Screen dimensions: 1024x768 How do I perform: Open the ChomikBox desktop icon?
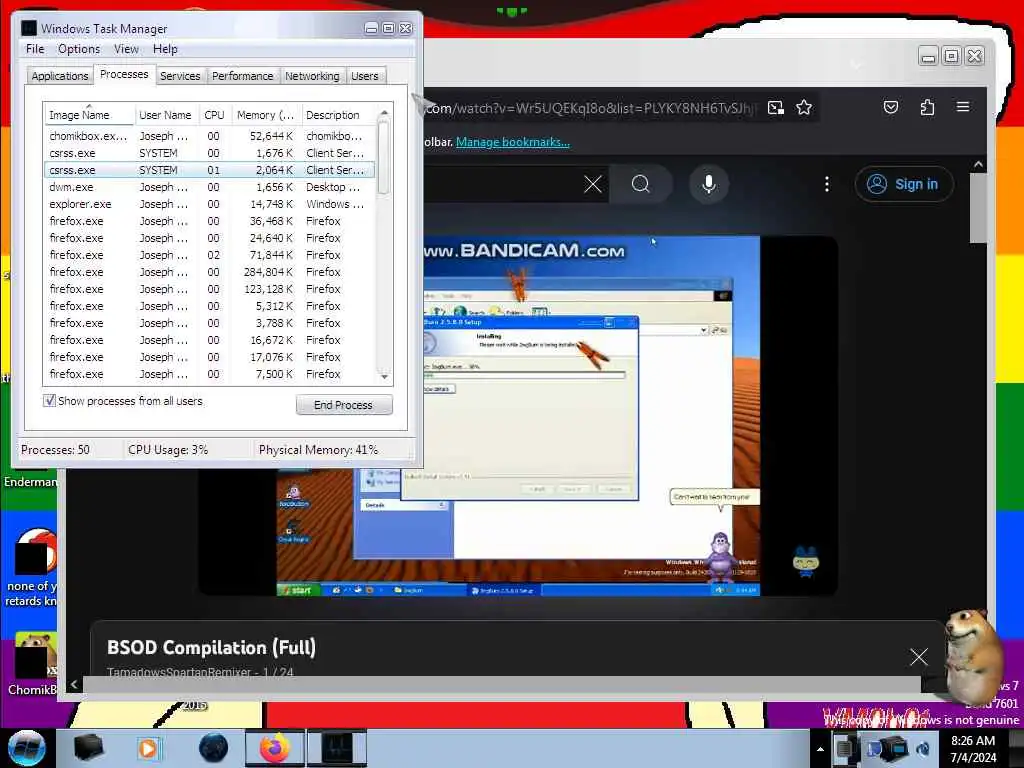pos(31,663)
